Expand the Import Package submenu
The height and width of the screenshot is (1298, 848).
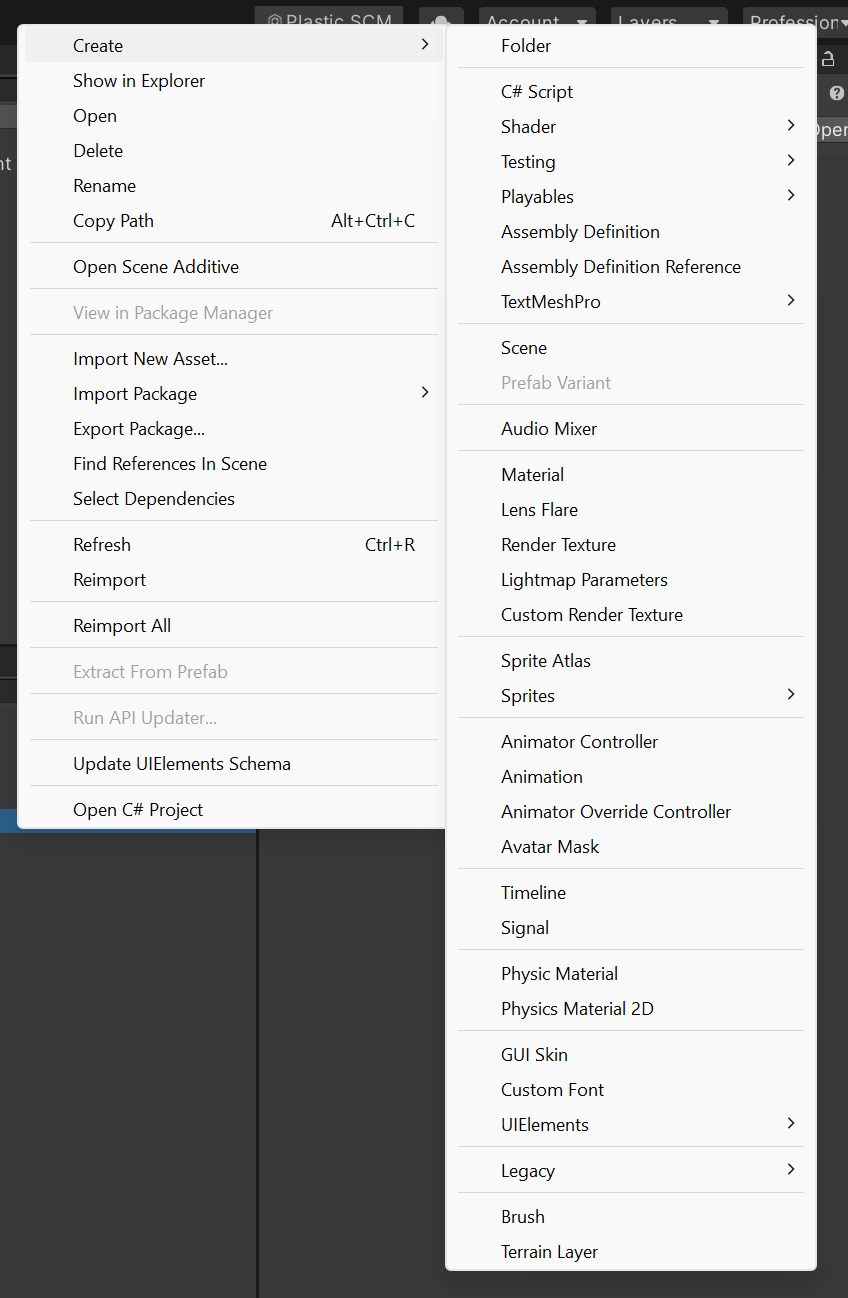(233, 394)
